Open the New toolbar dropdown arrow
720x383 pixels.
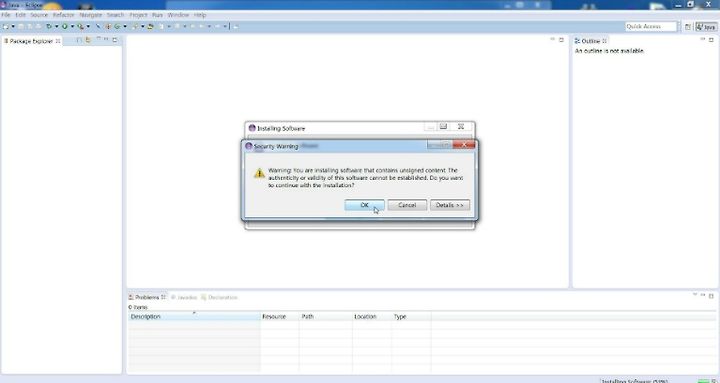pos(13,26)
